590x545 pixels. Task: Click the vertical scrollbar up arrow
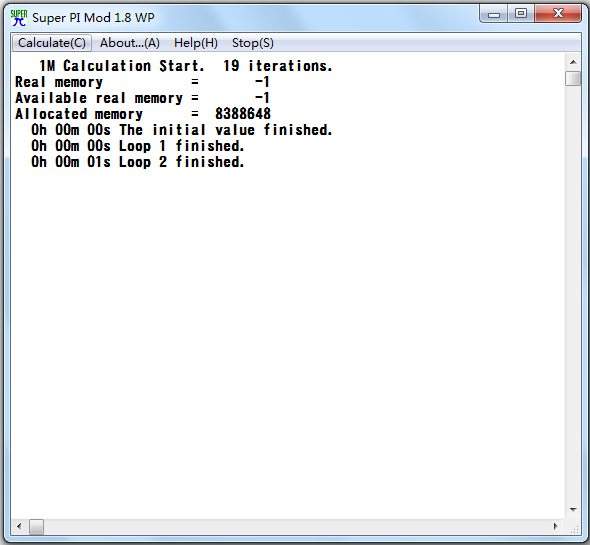click(573, 62)
